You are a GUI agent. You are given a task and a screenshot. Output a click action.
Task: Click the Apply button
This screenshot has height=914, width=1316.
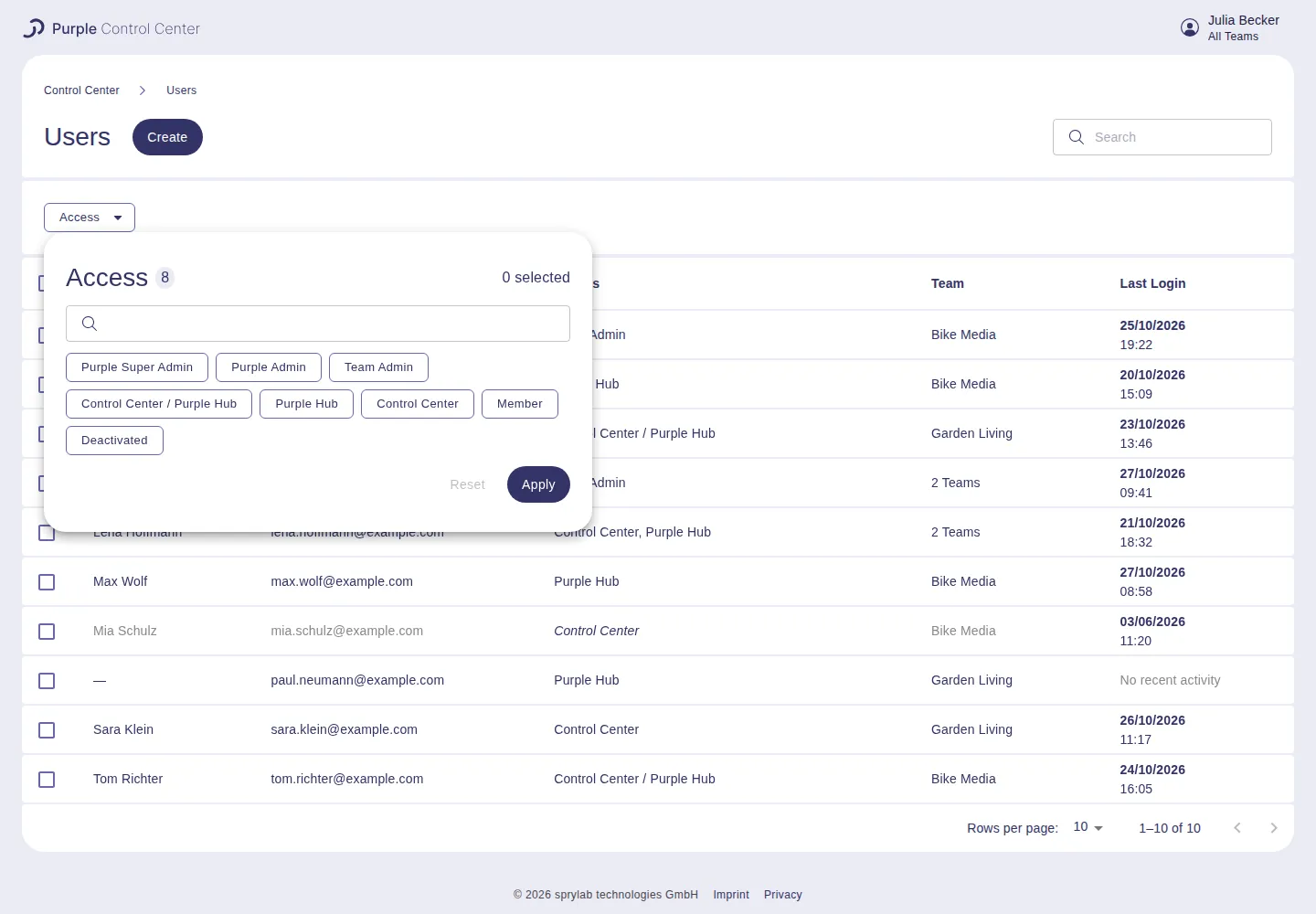click(538, 484)
